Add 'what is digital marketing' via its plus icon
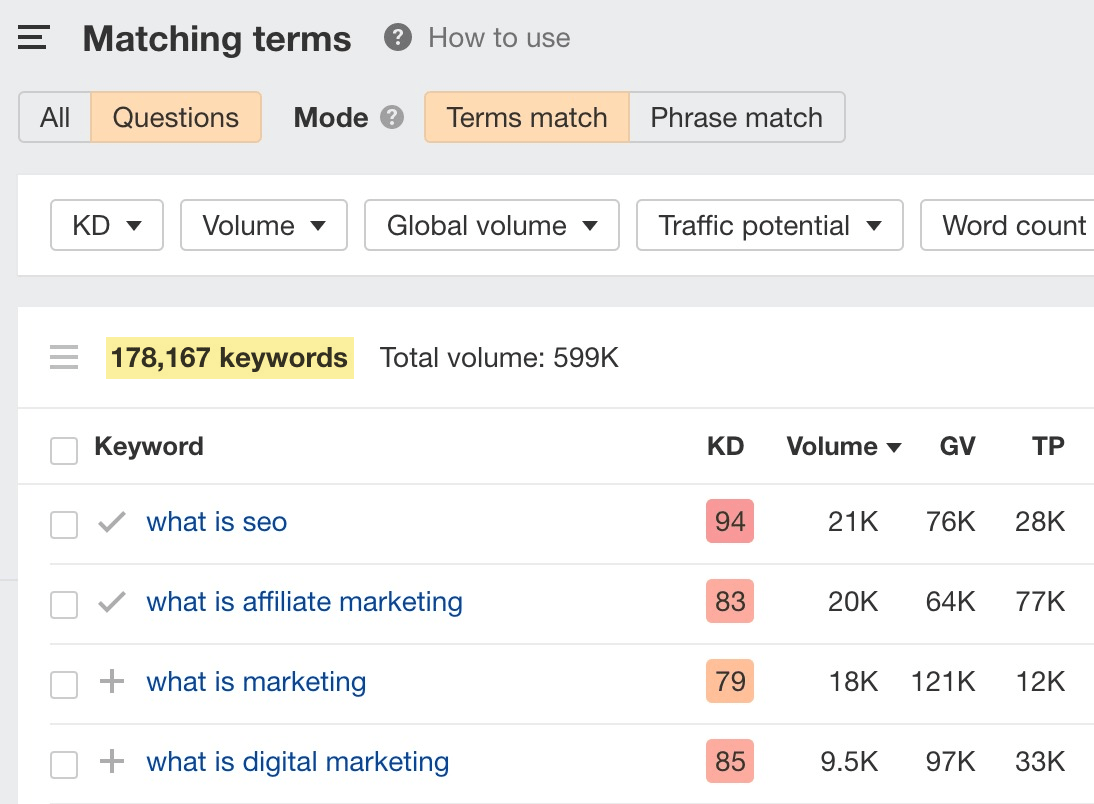Viewport: 1094px width, 804px height. (111, 762)
